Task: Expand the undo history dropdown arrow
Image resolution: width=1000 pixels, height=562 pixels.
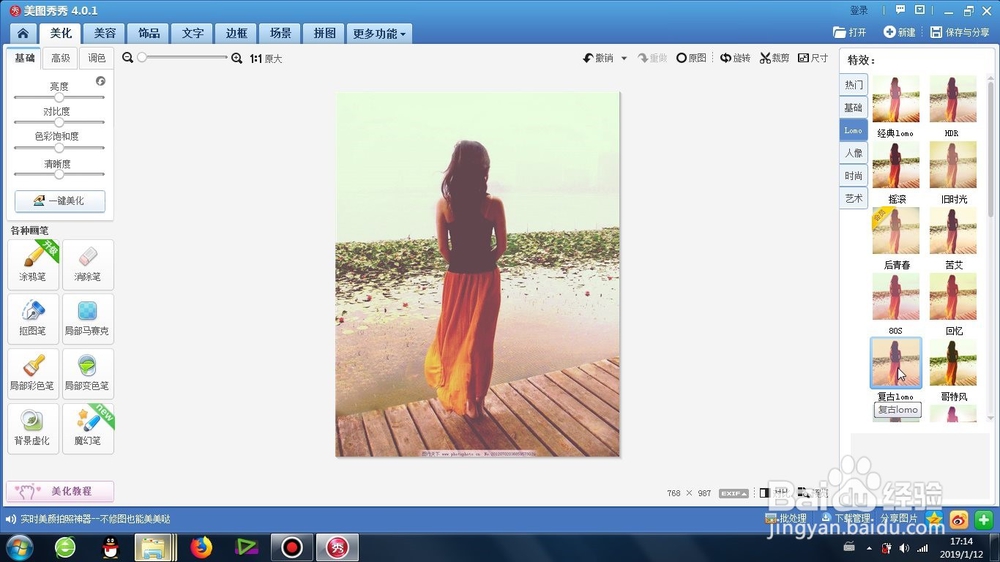Action: tap(624, 58)
